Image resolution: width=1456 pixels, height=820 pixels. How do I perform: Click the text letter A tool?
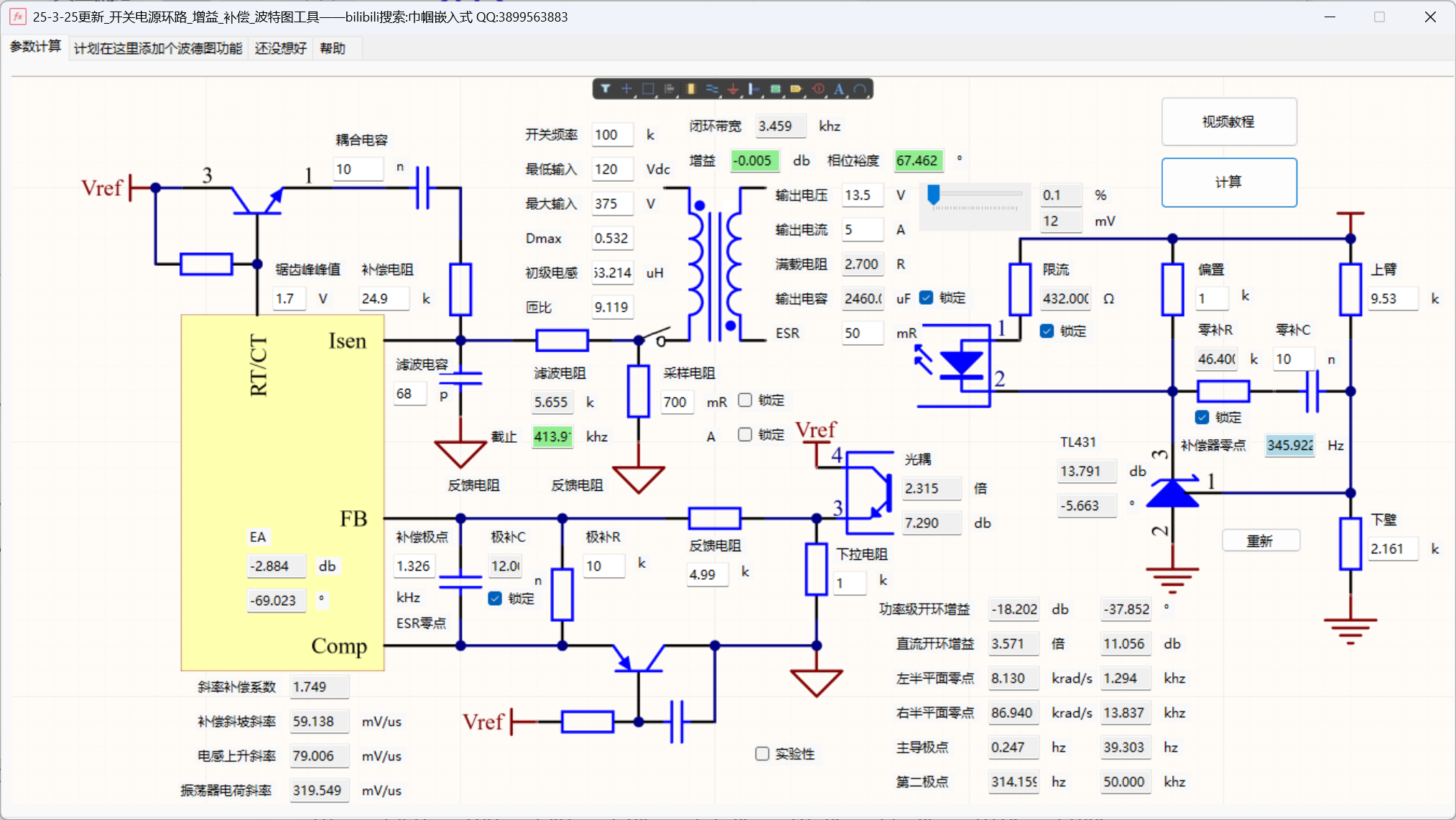(x=839, y=89)
